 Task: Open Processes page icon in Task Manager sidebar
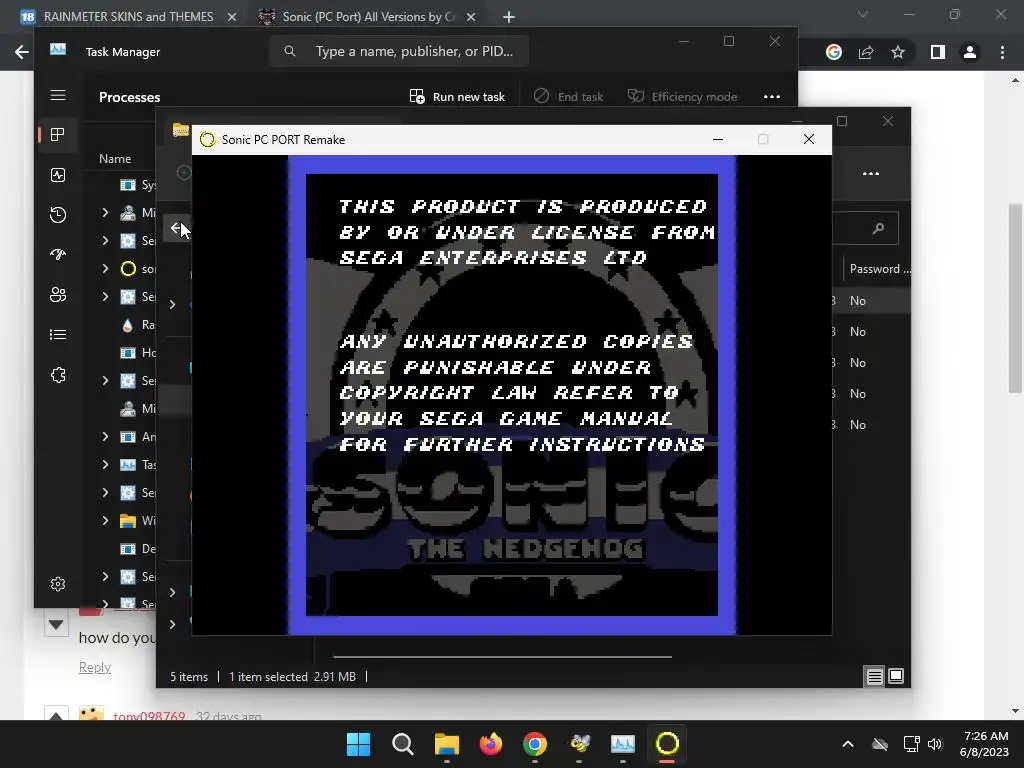click(x=58, y=135)
